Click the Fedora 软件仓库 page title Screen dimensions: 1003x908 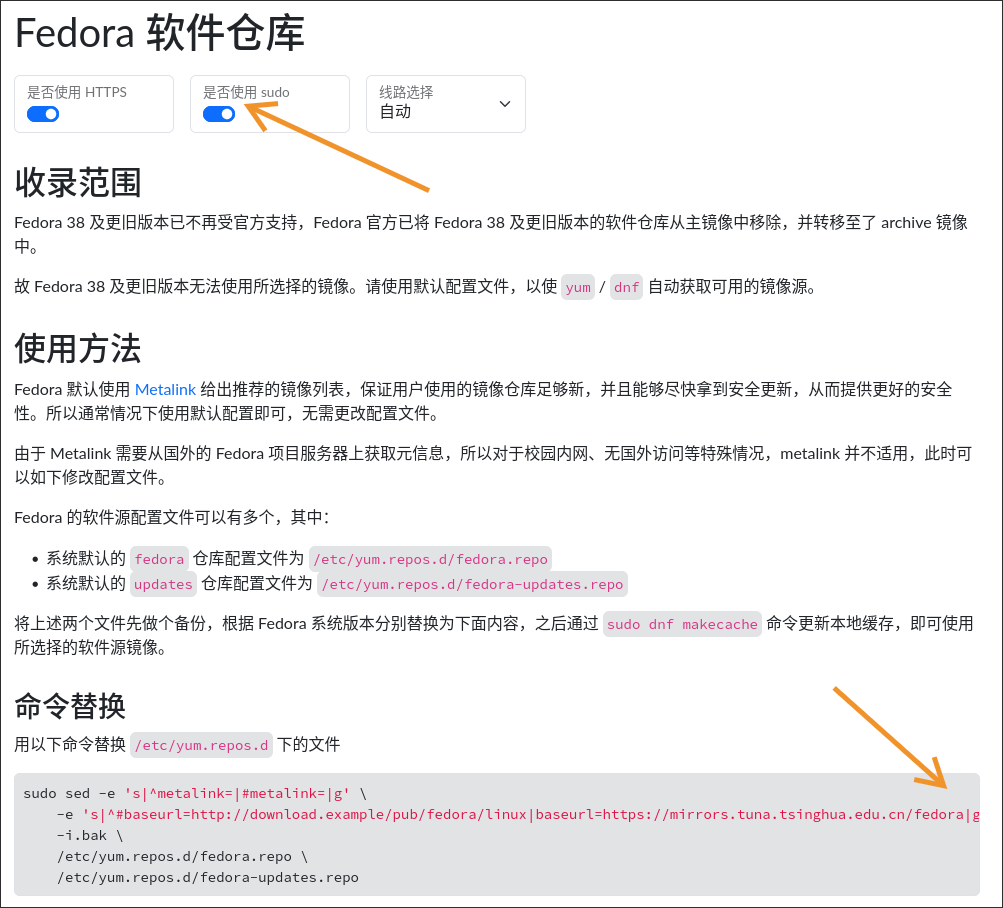[x=159, y=33]
